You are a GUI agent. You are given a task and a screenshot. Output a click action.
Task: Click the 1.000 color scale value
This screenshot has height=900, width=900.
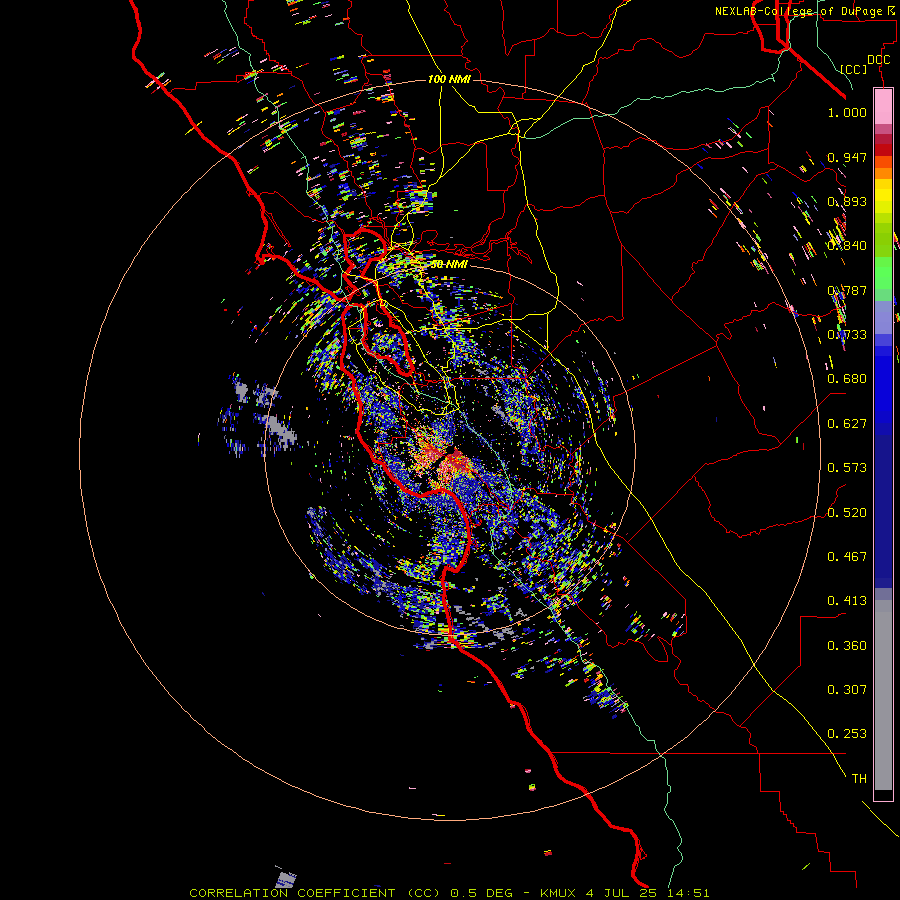click(x=847, y=112)
